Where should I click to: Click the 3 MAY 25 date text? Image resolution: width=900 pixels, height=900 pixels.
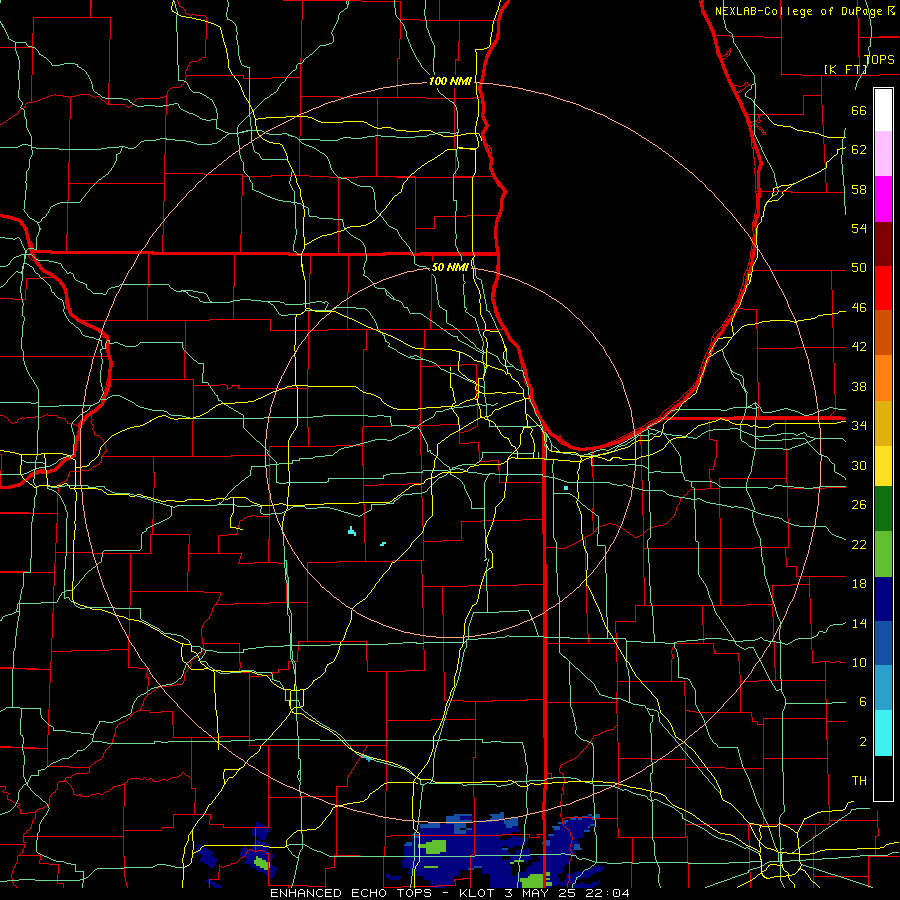tap(543, 893)
